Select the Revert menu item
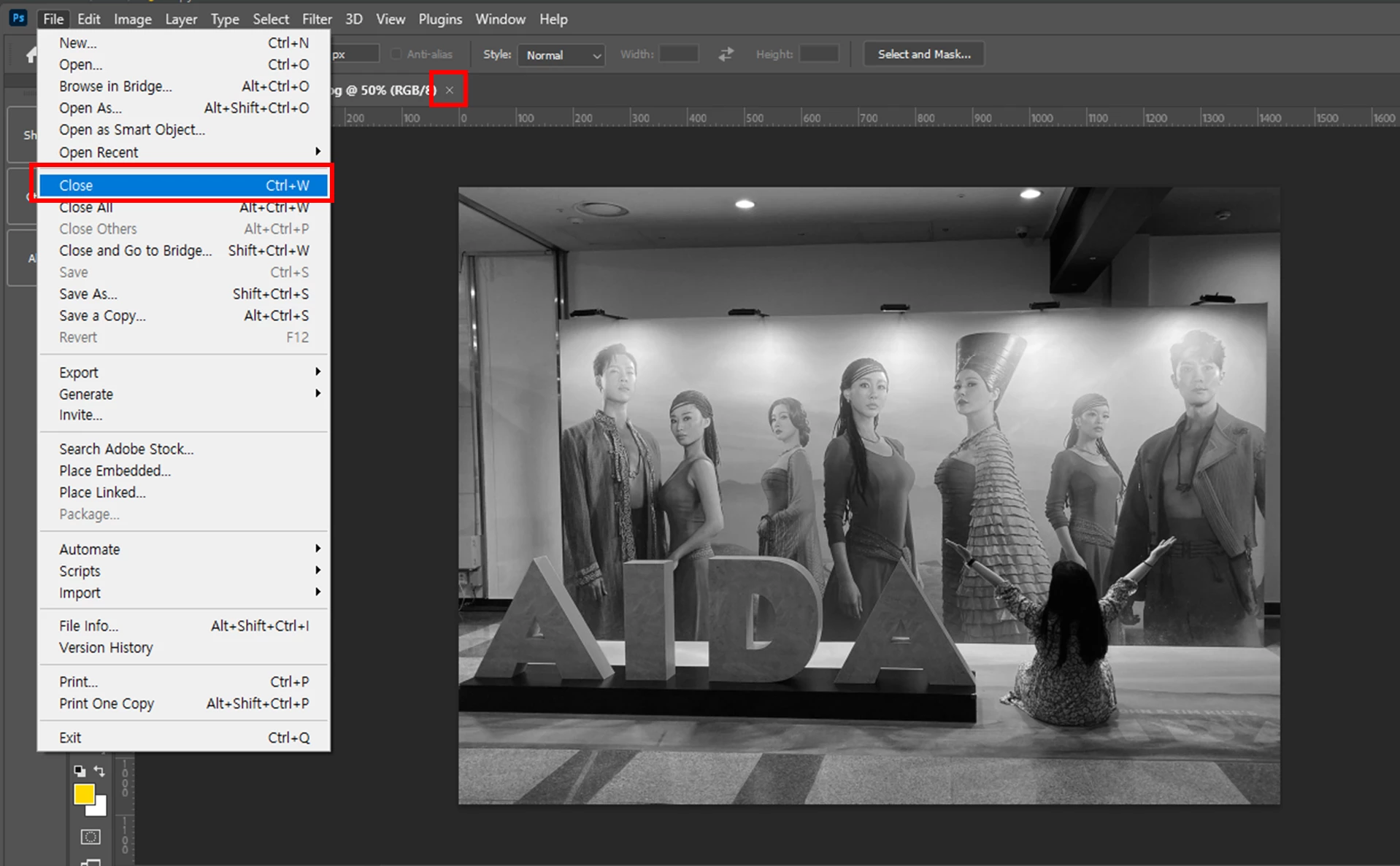Viewport: 1400px width, 866px height. [x=184, y=337]
